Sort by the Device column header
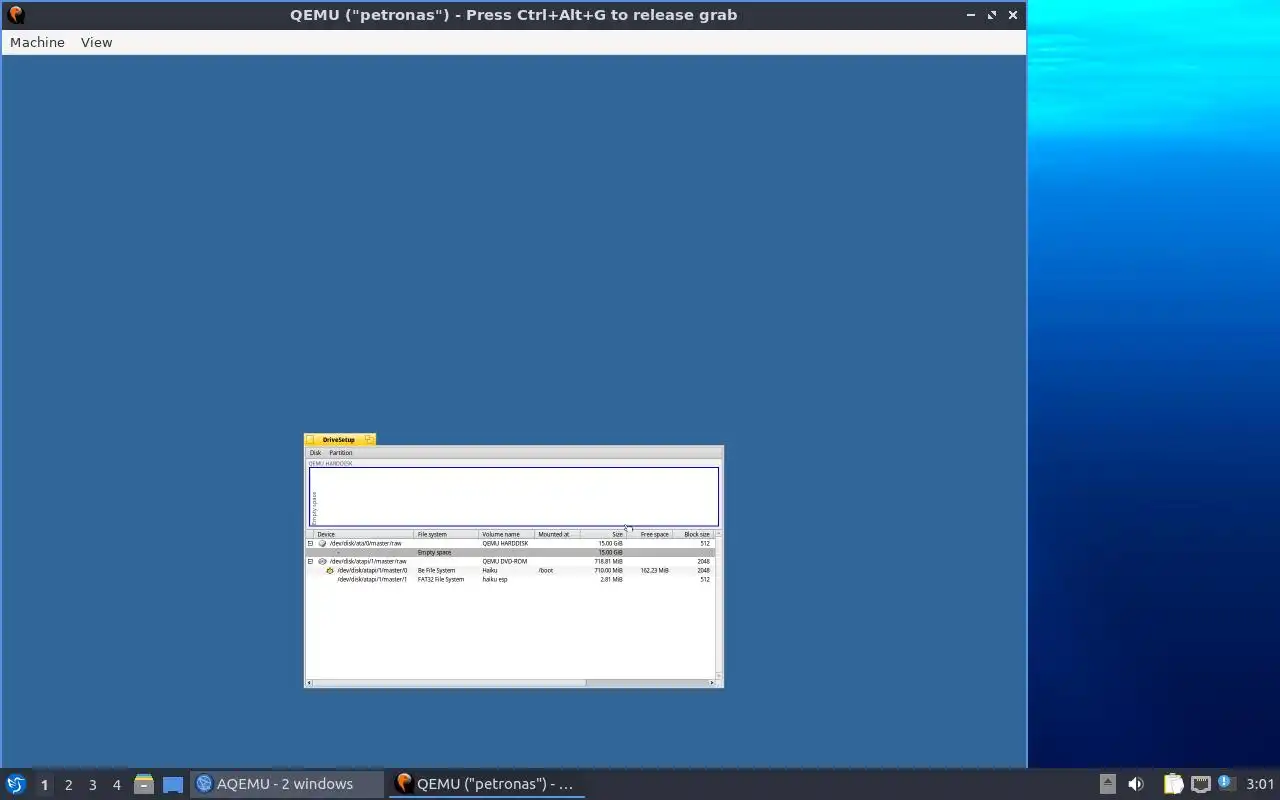Image resolution: width=1280 pixels, height=800 pixels. (363, 534)
